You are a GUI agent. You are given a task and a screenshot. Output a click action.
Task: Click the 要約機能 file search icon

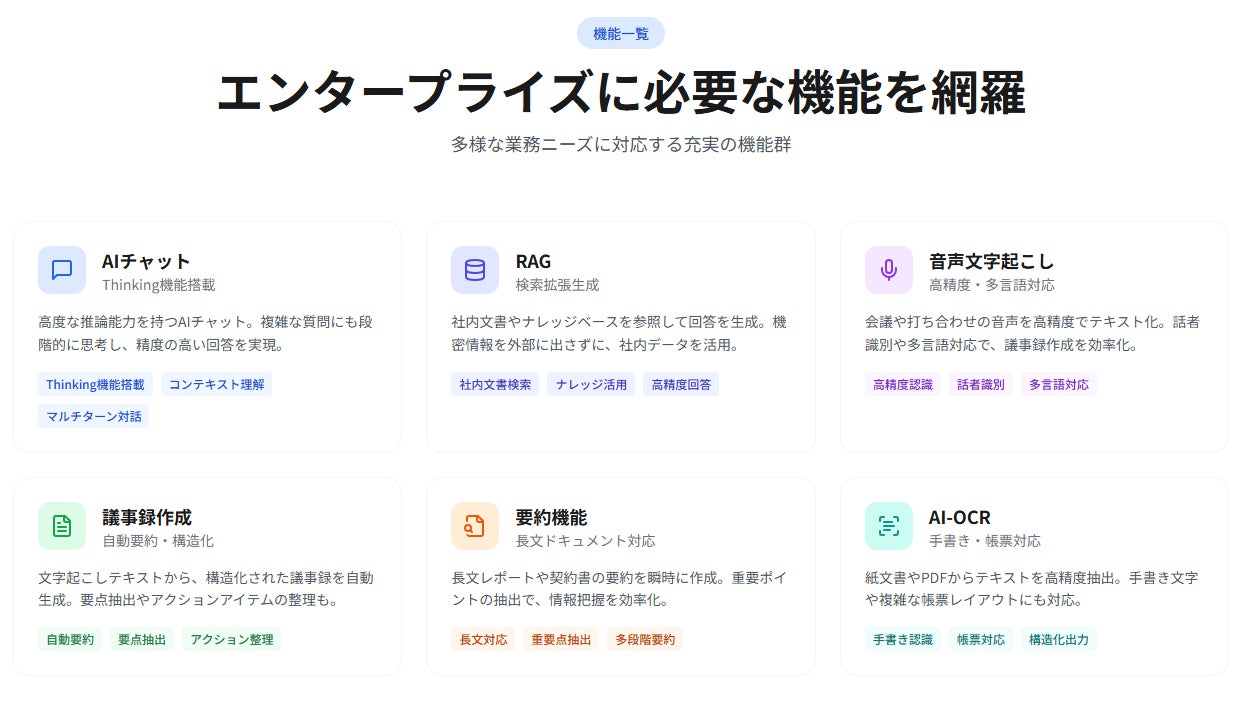(475, 526)
